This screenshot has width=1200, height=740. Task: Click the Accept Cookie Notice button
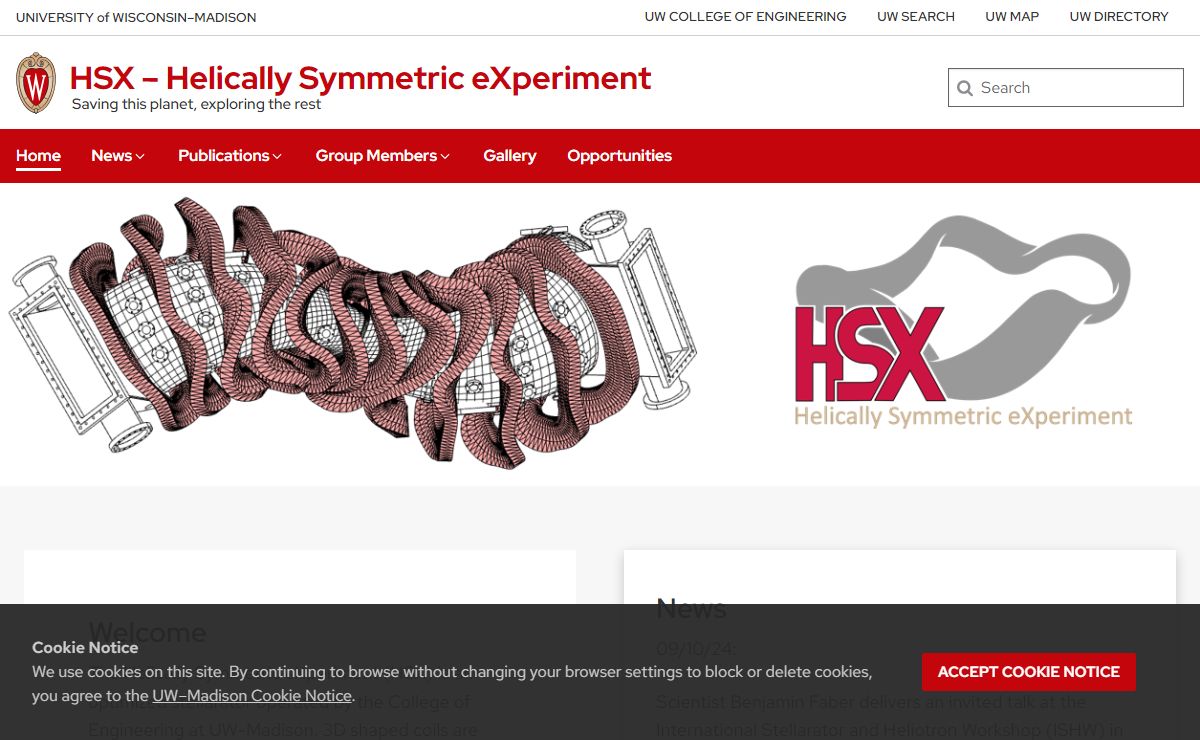coord(1029,672)
